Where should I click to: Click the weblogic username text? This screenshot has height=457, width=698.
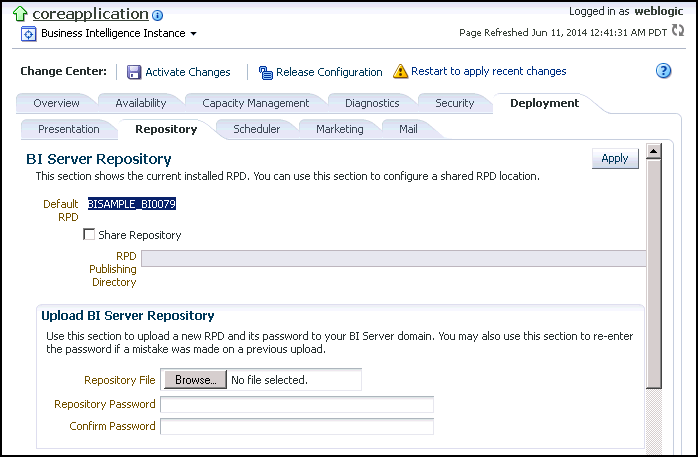click(658, 11)
